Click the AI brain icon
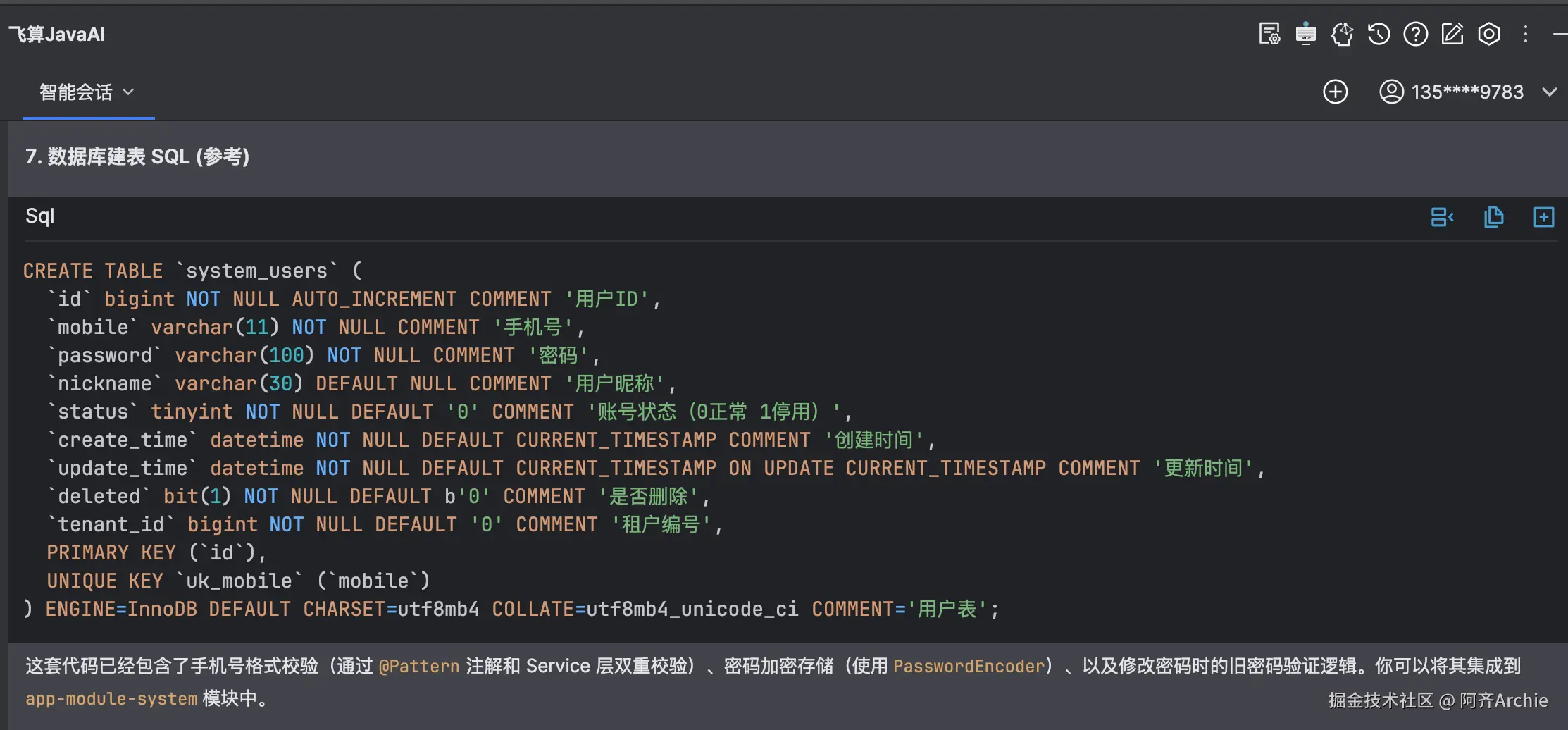The width and height of the screenshot is (1568, 730). tap(1342, 34)
